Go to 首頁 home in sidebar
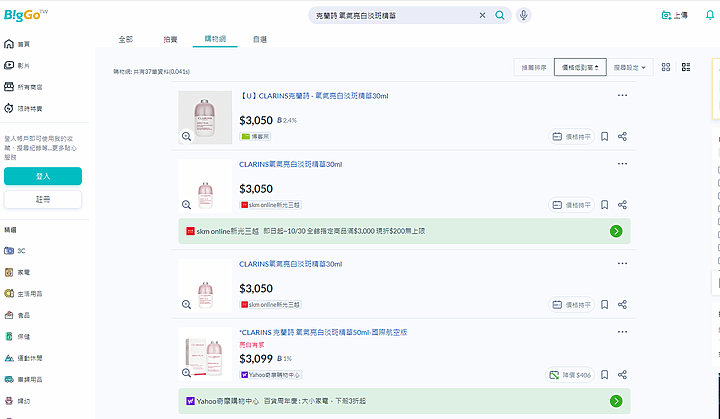Screen dimensions: 720x419 coord(17,44)
